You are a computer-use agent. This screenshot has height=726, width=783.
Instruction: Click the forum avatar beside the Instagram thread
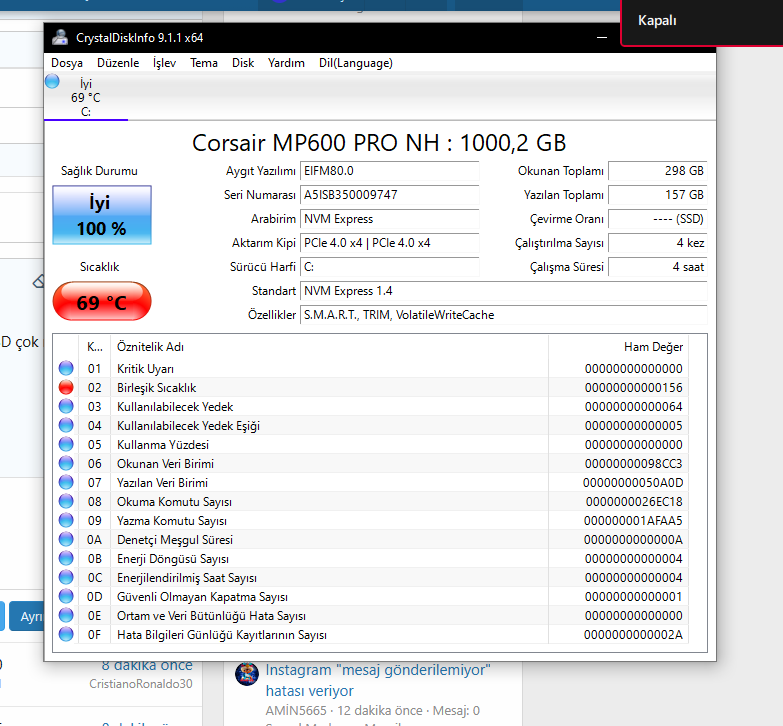(x=247, y=674)
